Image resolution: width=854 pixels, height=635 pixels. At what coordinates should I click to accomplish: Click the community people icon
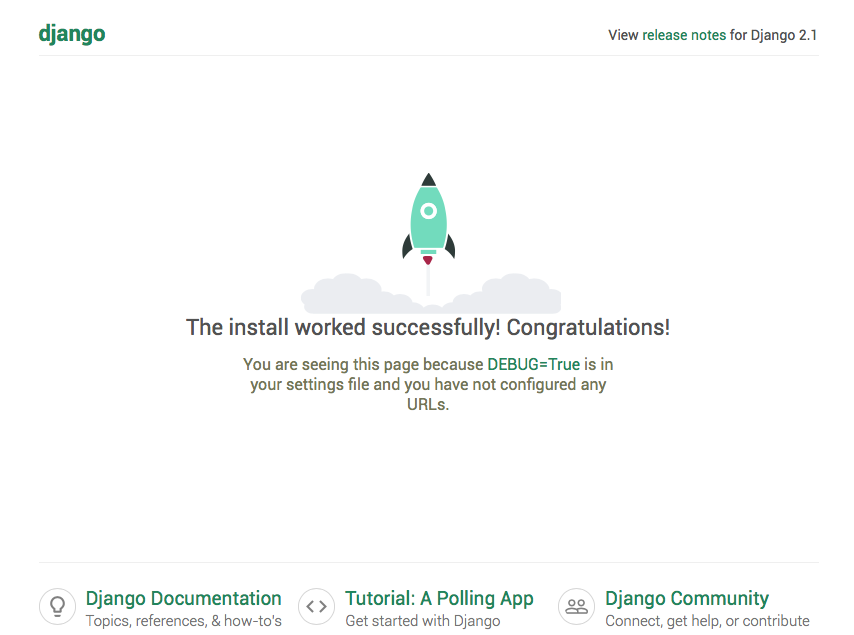coord(576,606)
